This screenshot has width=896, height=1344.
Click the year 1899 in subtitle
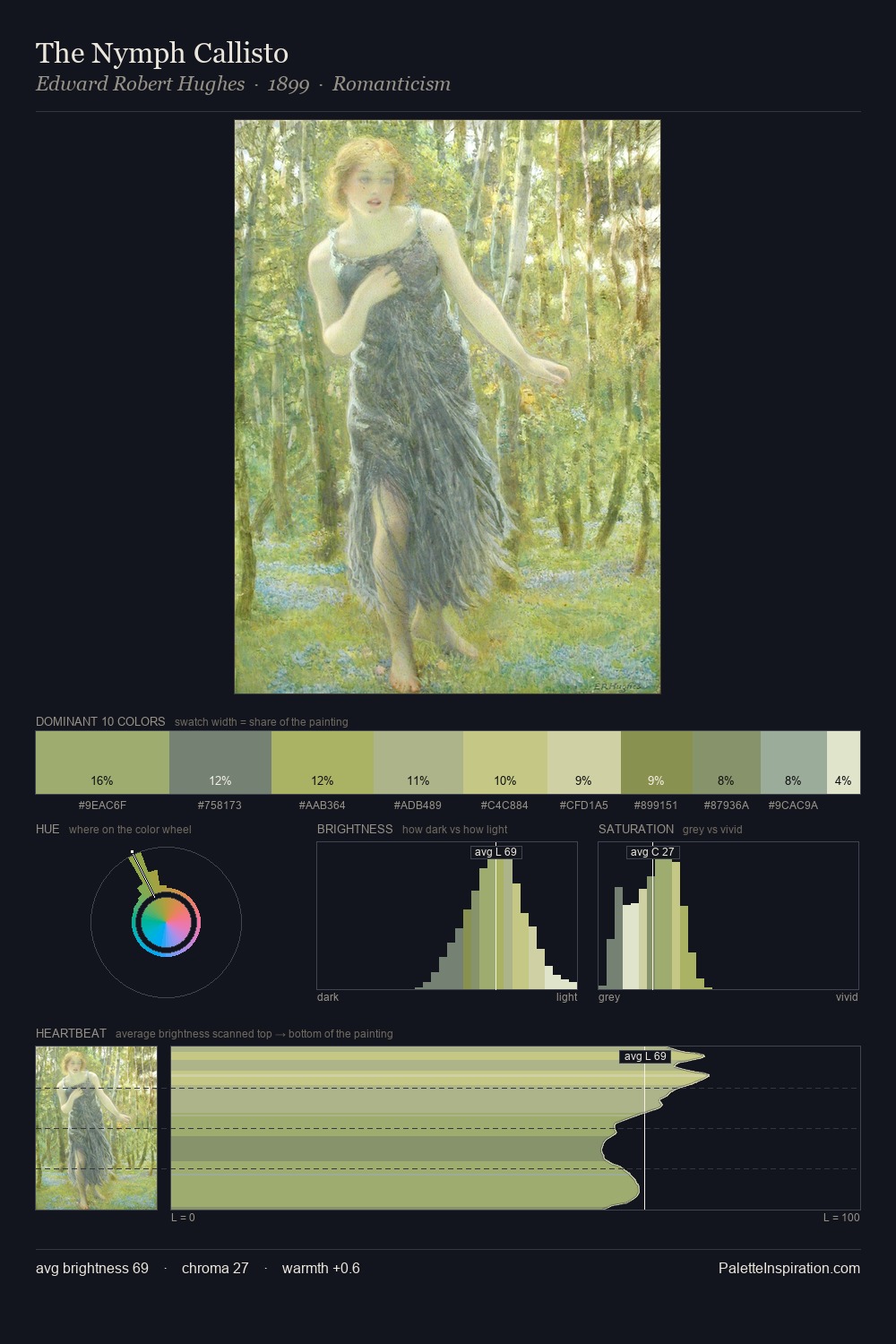[x=289, y=84]
